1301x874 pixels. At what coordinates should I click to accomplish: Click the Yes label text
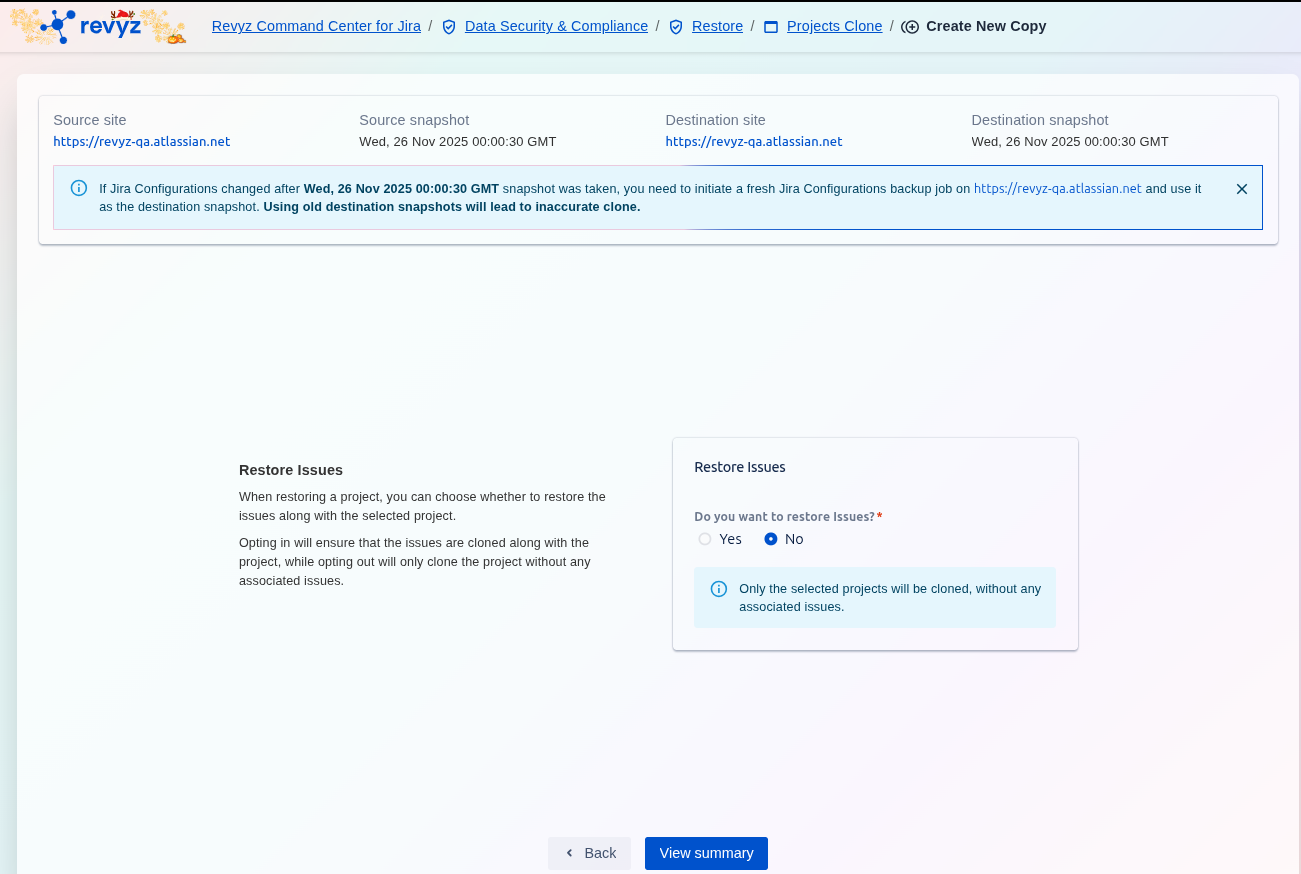click(x=731, y=539)
